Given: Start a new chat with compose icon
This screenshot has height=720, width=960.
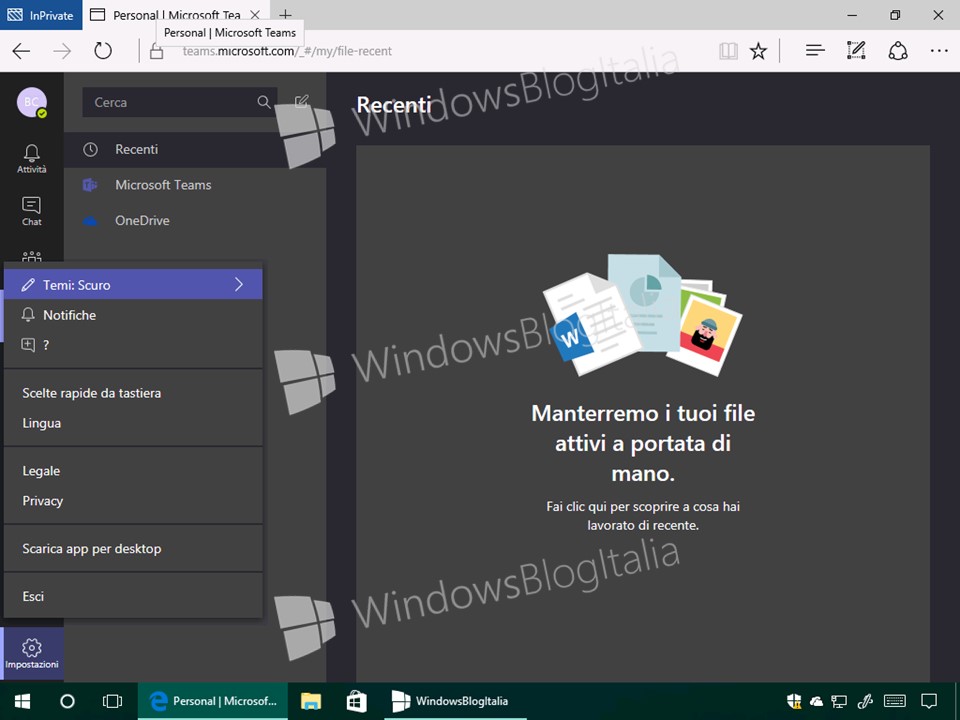Looking at the screenshot, I should point(302,102).
